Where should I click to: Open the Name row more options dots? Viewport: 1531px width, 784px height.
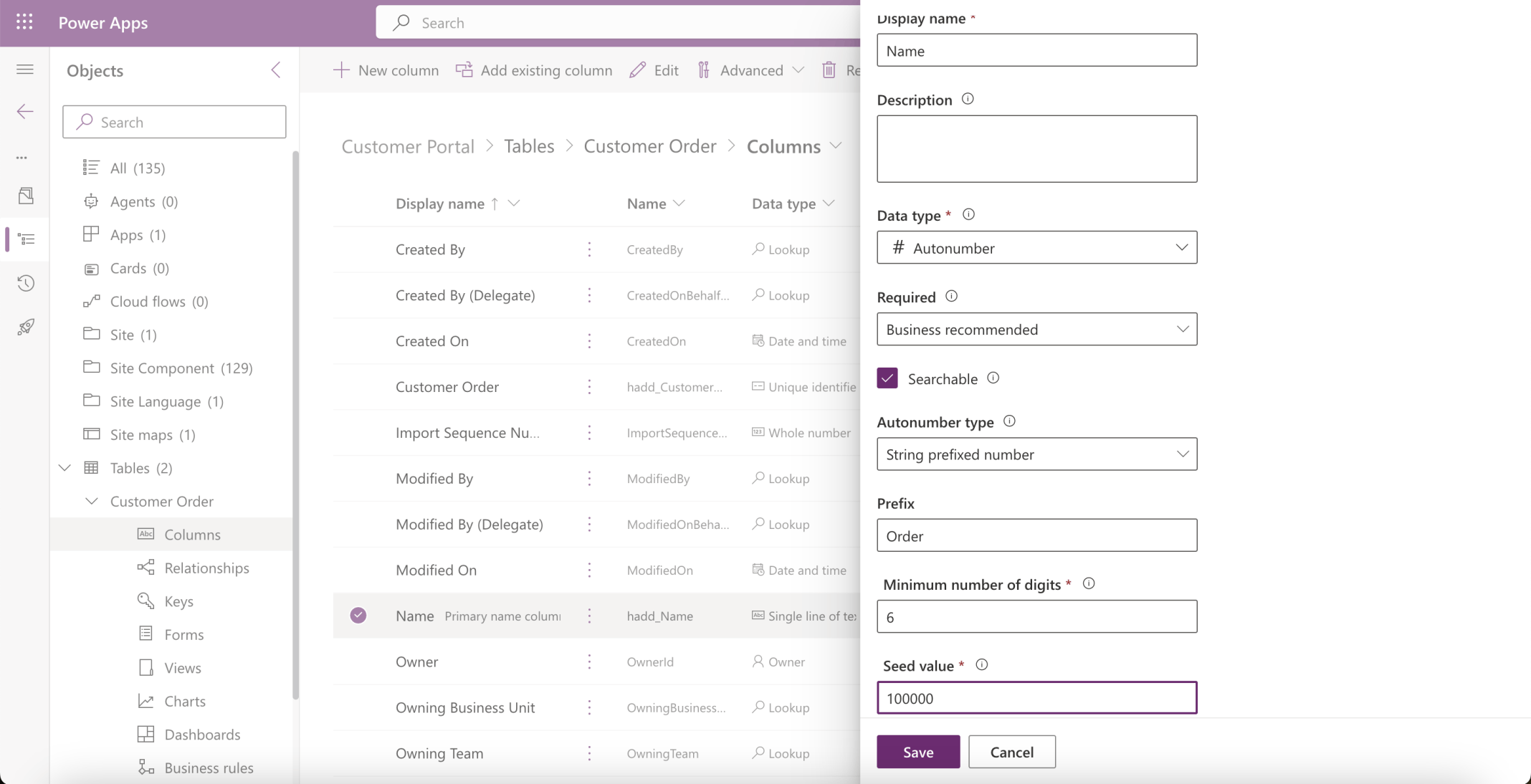pyautogui.click(x=589, y=616)
